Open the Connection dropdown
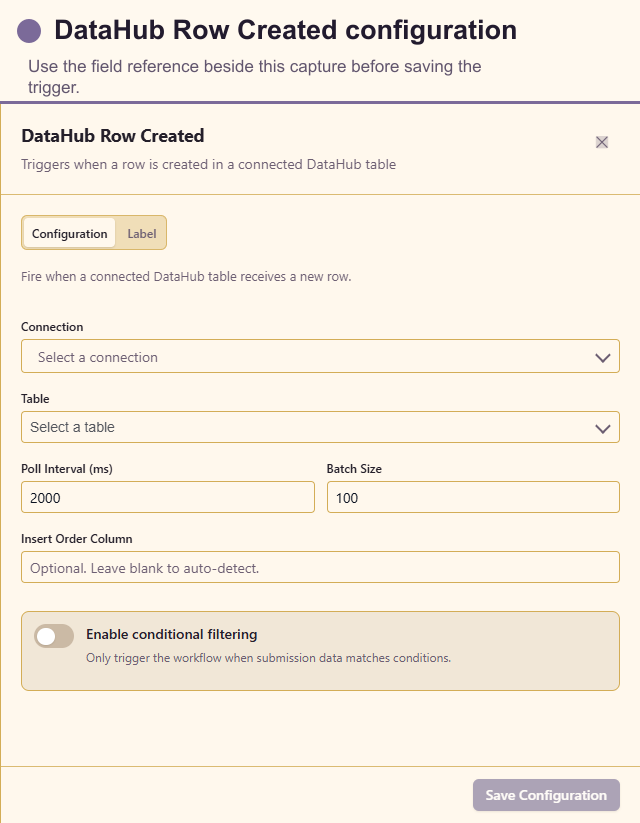 pos(320,356)
